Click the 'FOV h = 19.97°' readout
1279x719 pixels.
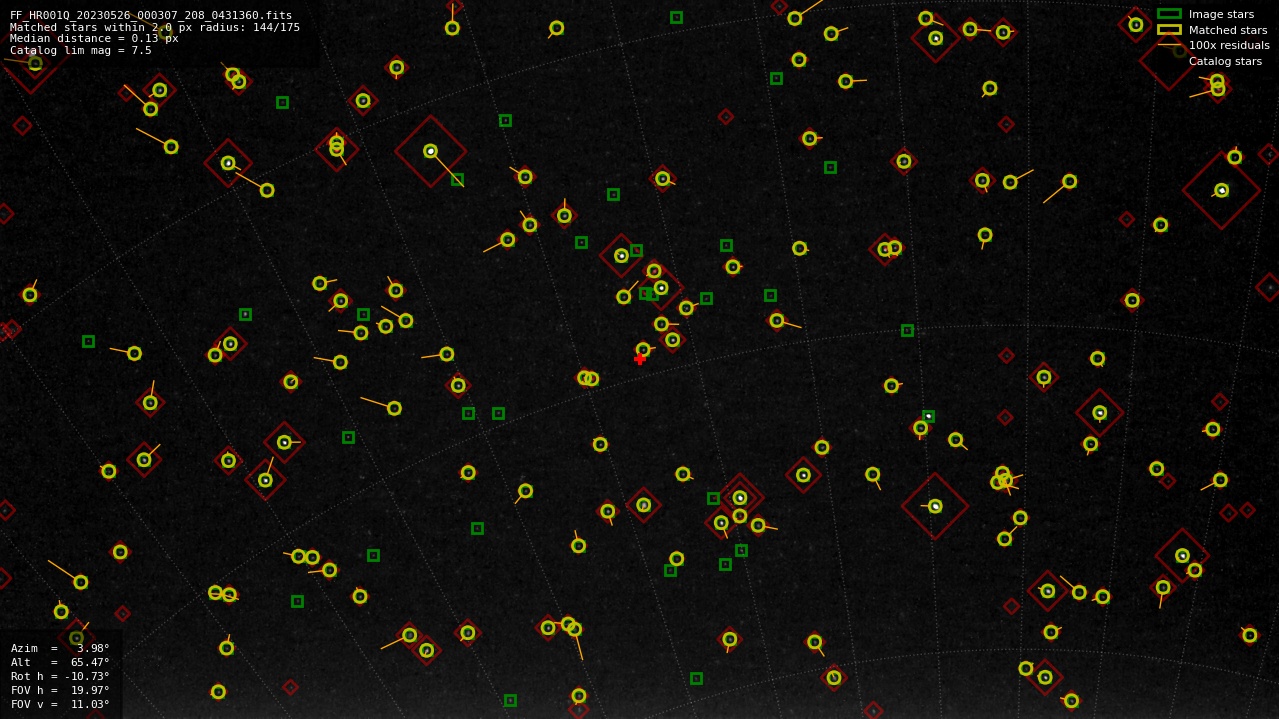[x=60, y=690]
